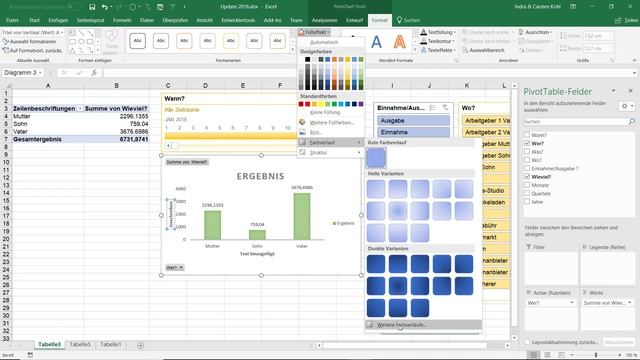Check the 'Einnahme/Ausgabe ?' field checkbox

[527, 168]
